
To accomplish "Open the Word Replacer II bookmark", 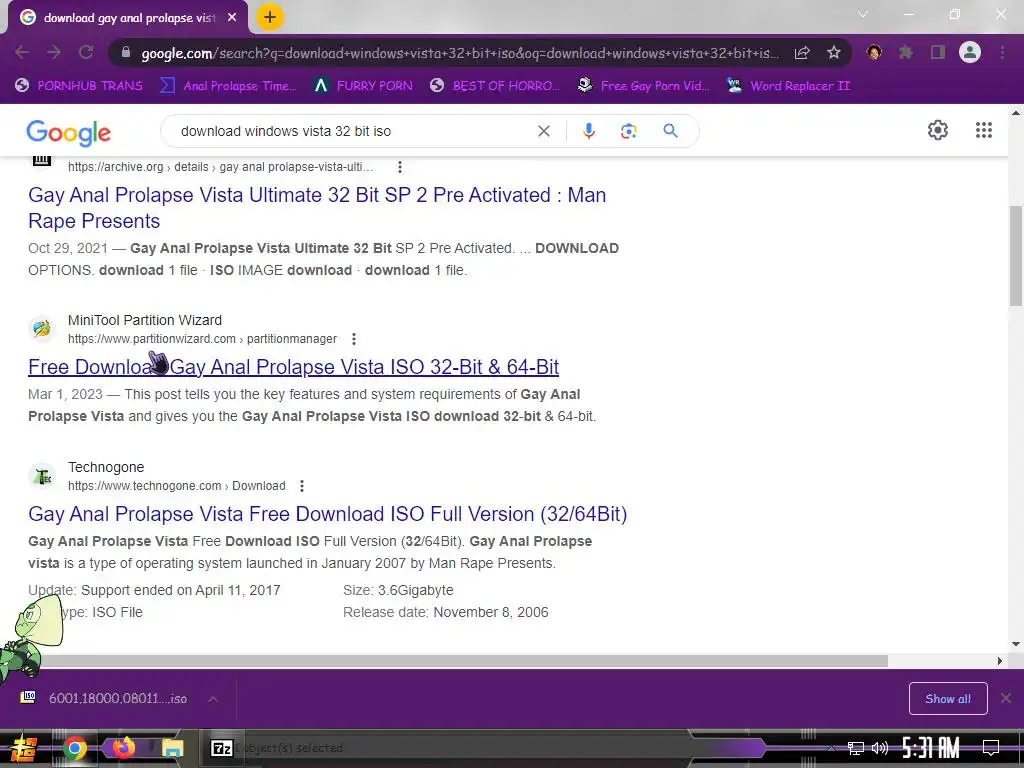I will coord(788,86).
